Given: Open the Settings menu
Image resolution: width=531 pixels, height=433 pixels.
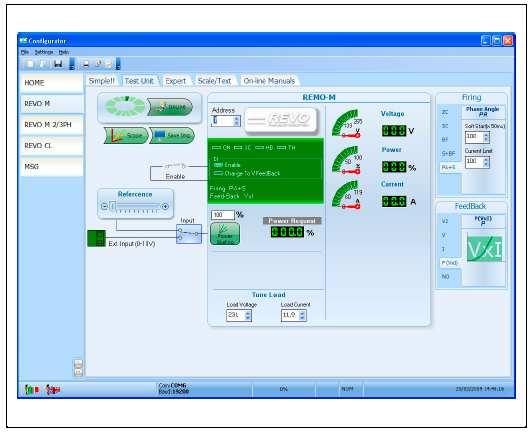Looking at the screenshot, I should [x=44, y=52].
